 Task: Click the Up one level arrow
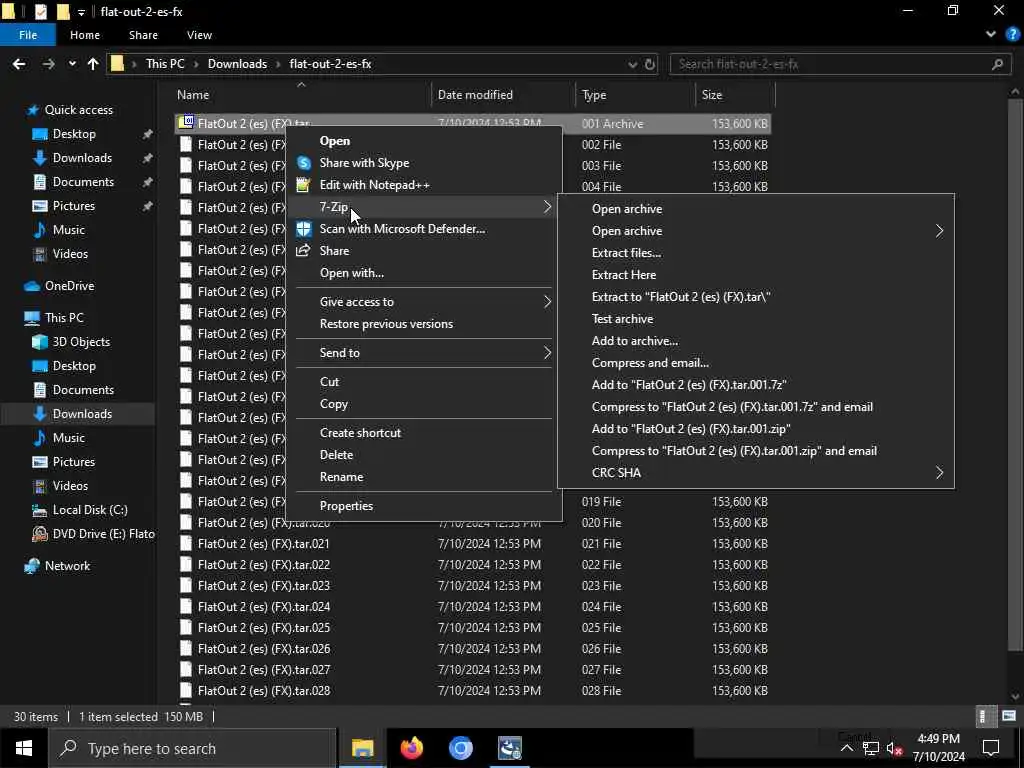tap(93, 64)
